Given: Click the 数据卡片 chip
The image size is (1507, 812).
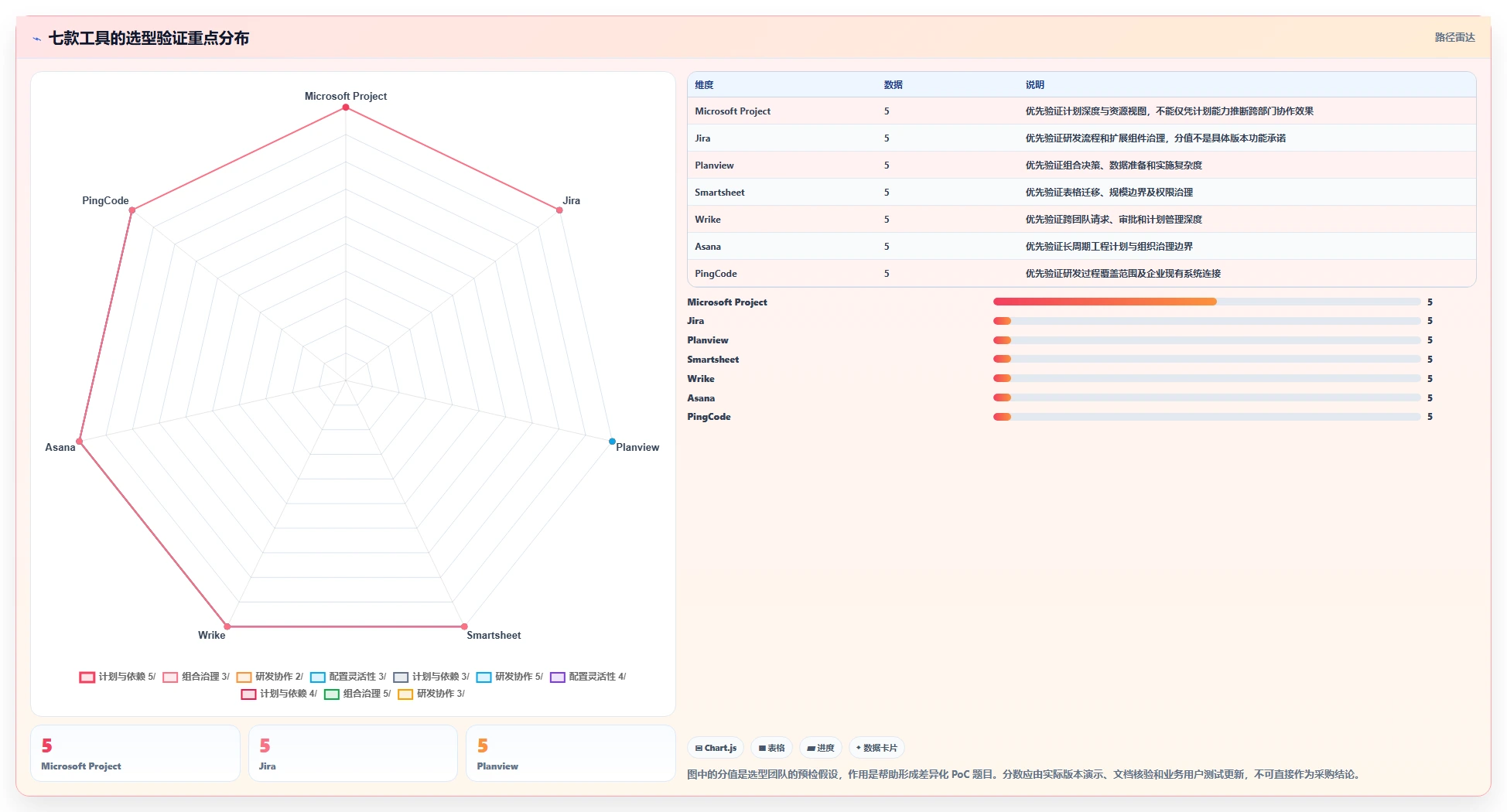Looking at the screenshot, I should pyautogui.click(x=877, y=748).
